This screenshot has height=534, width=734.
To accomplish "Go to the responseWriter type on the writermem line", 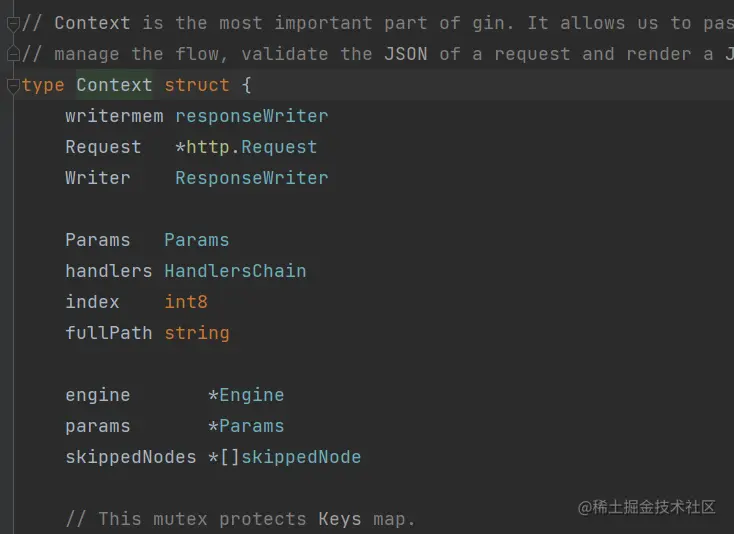I will click(251, 116).
